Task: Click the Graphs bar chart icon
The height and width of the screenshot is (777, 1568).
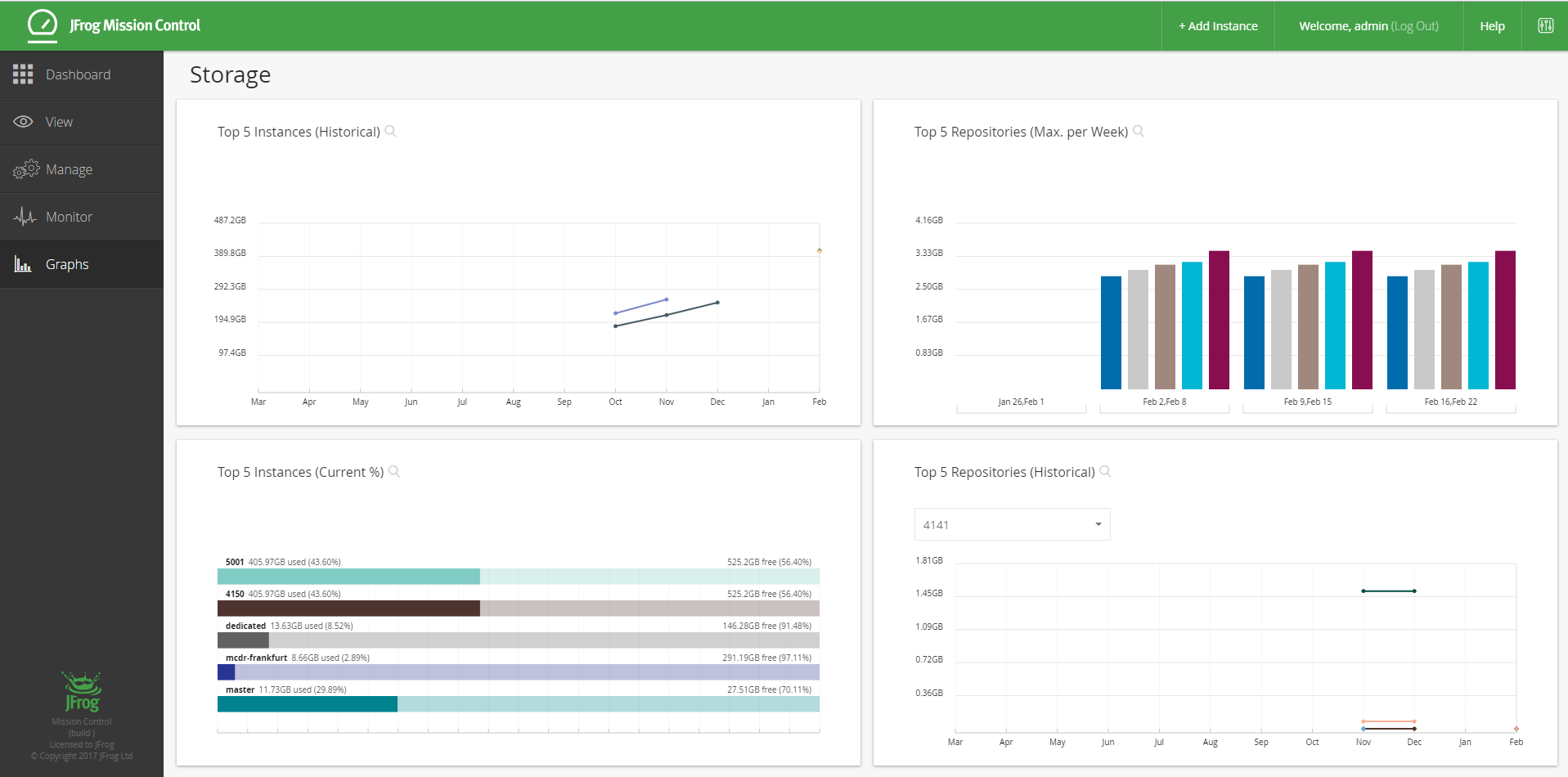Action: point(23,264)
